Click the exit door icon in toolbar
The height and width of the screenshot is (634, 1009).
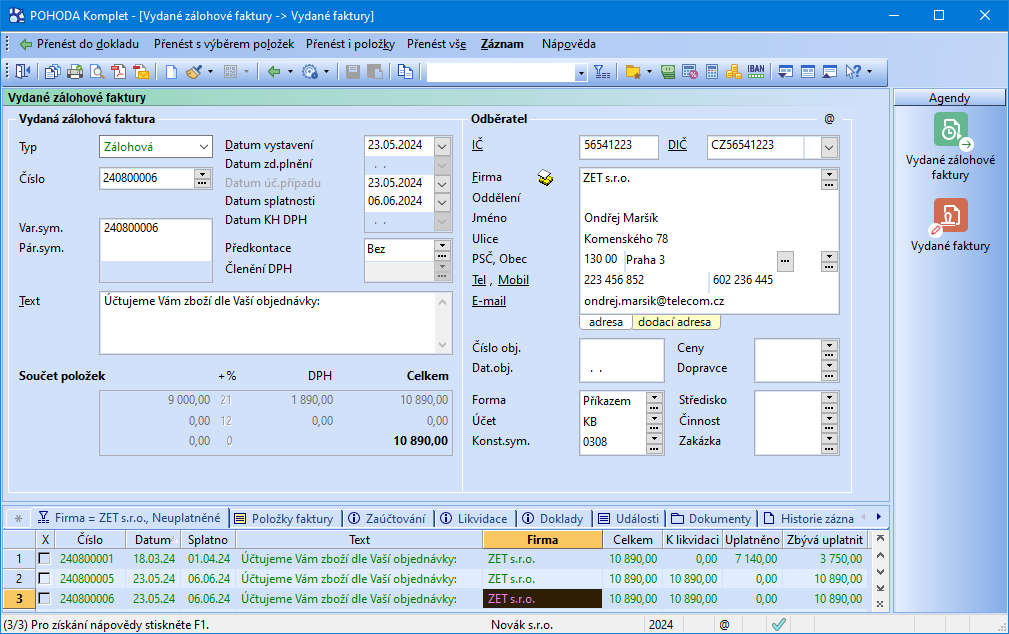coord(23,71)
